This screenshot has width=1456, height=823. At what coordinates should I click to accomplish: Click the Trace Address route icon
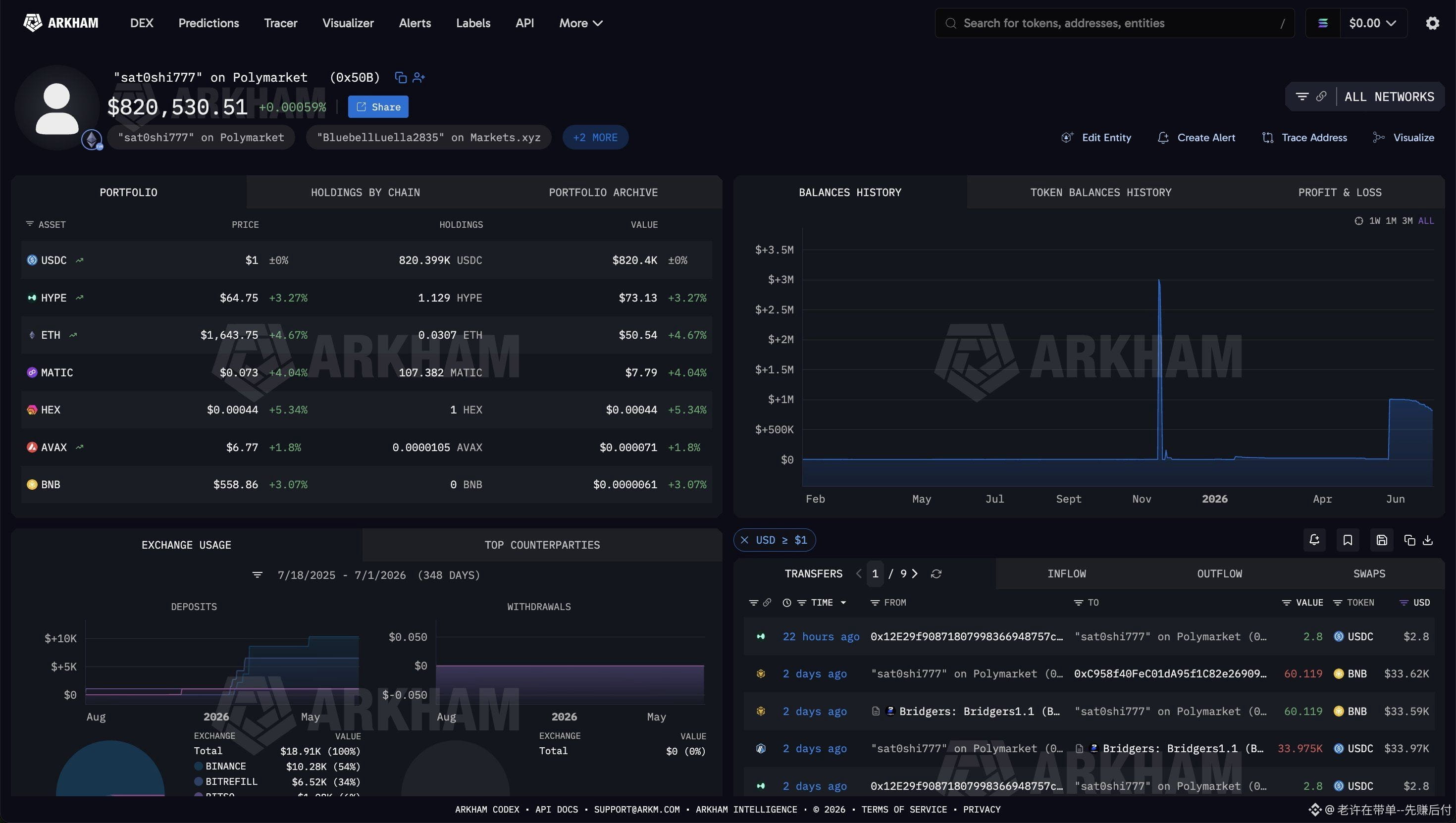click(x=1268, y=137)
